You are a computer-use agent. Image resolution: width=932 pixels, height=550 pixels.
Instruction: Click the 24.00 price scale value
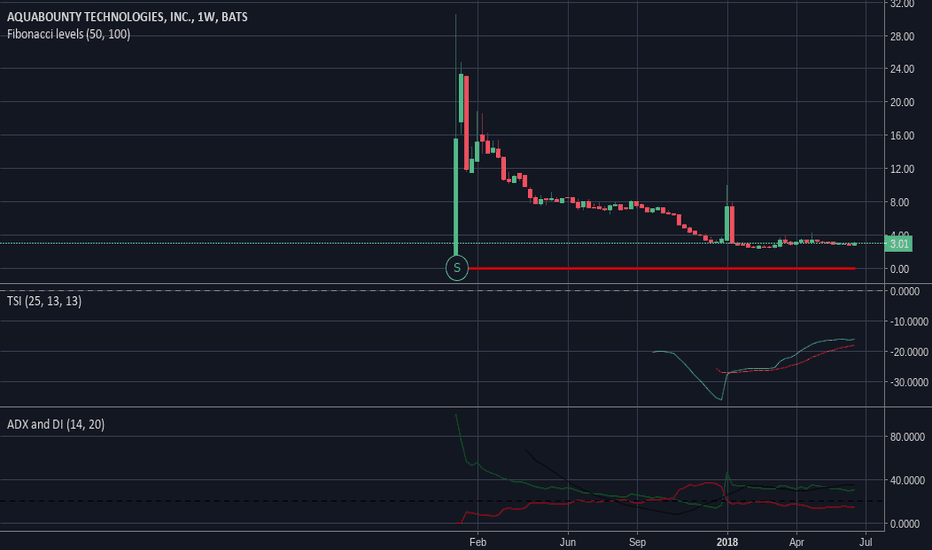click(x=902, y=69)
